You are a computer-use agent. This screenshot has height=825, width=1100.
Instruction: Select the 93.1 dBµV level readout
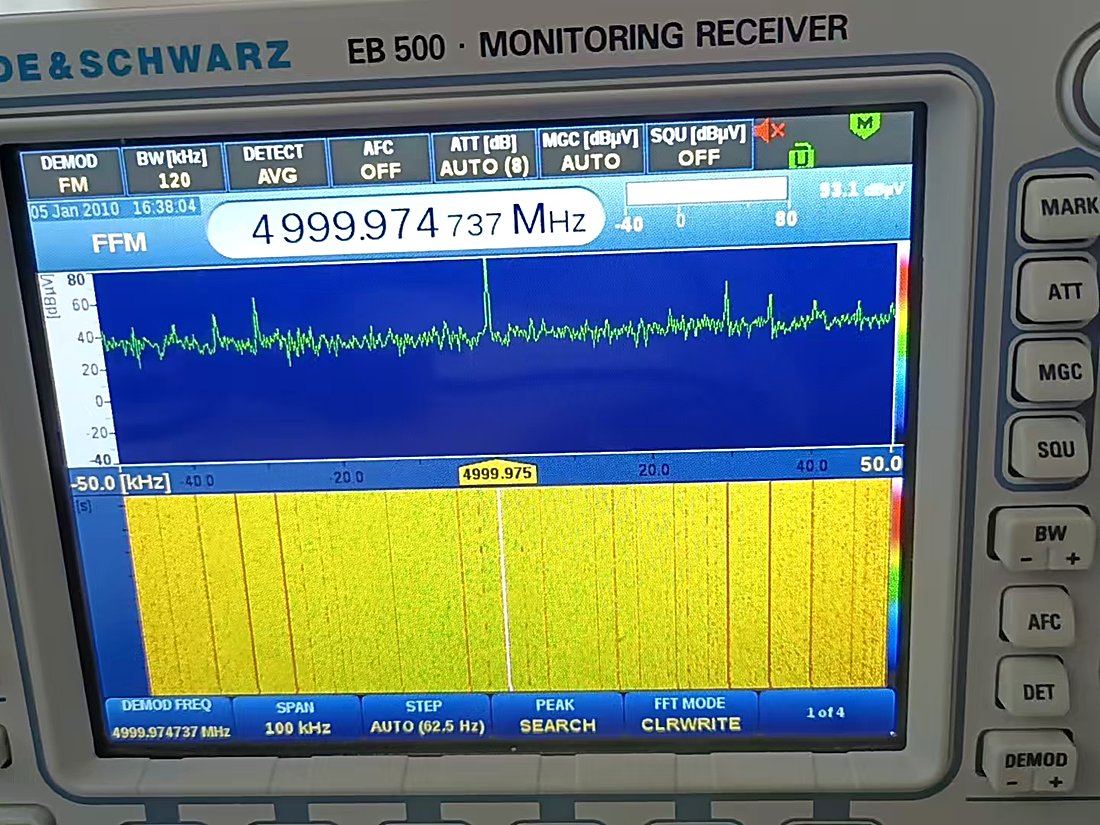coord(861,189)
